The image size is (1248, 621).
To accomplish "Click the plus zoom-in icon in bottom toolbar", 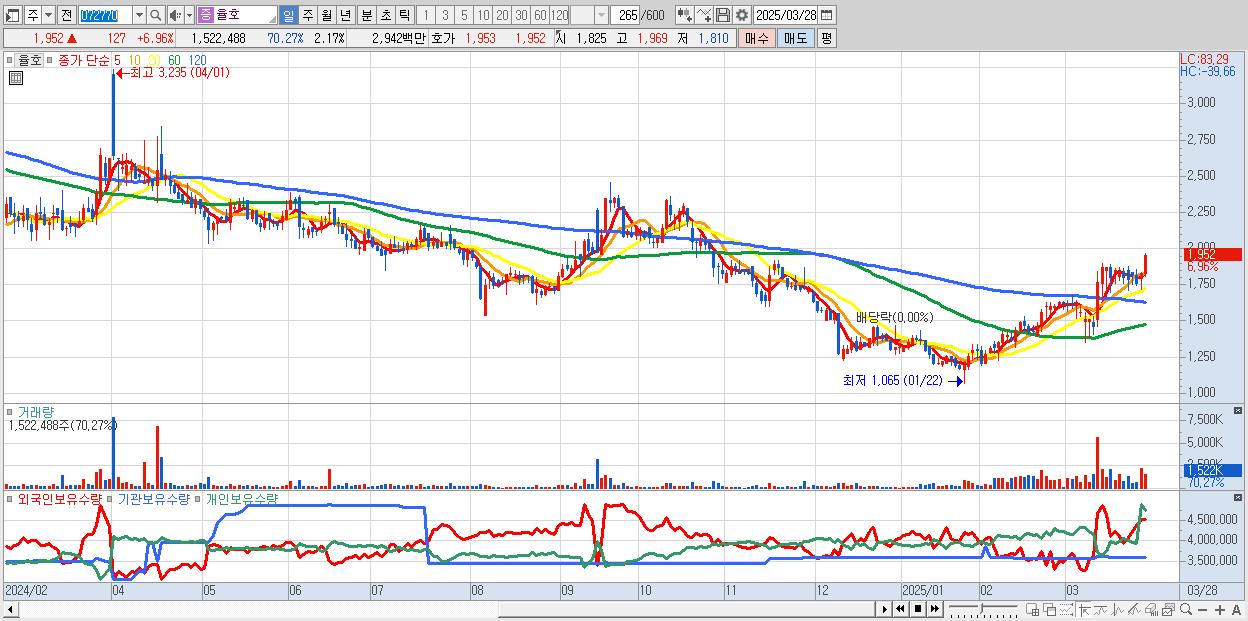I will point(1220,609).
